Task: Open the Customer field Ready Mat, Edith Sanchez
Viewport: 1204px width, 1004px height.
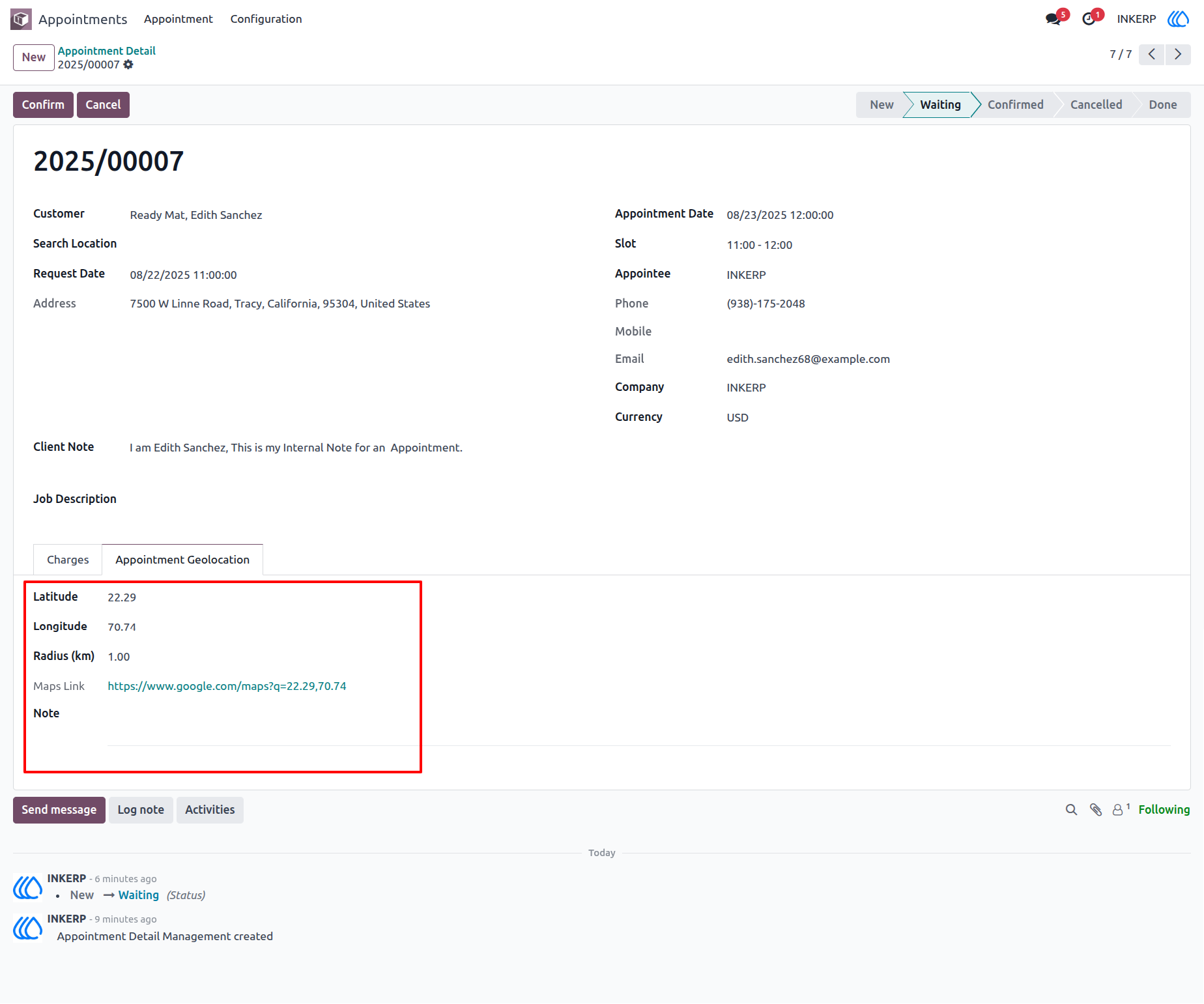Action: 195,215
